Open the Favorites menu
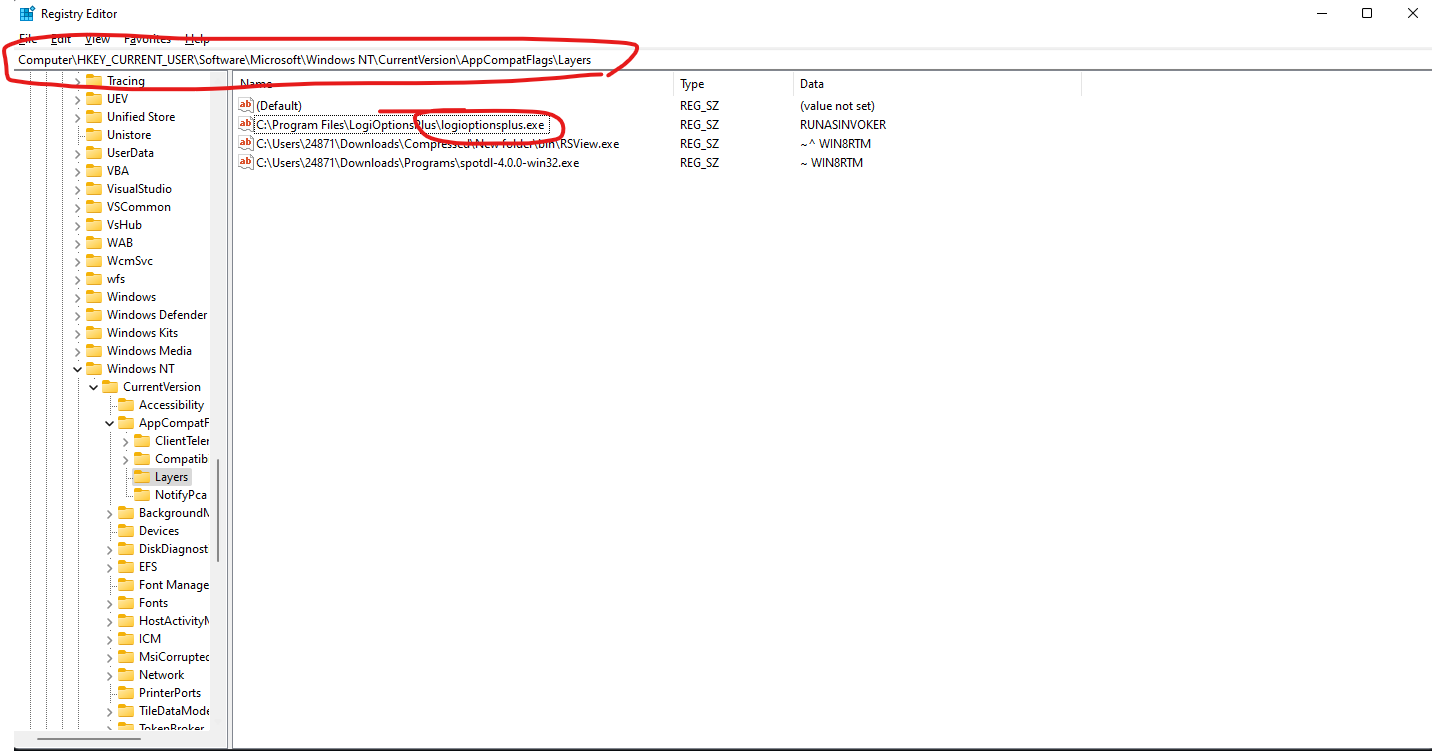The height and width of the screenshot is (751, 1432). 147,39
